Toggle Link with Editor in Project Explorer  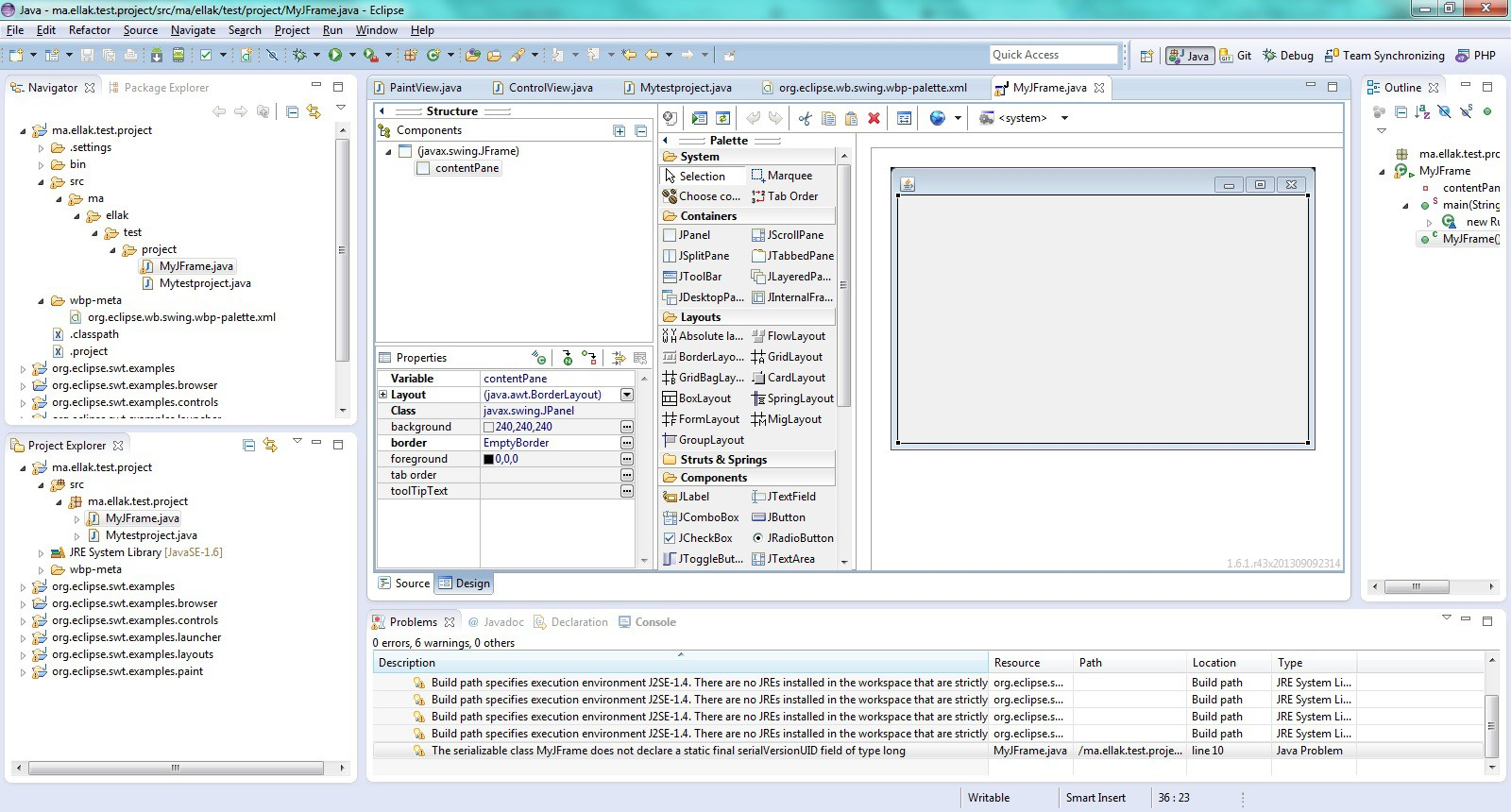click(270, 445)
